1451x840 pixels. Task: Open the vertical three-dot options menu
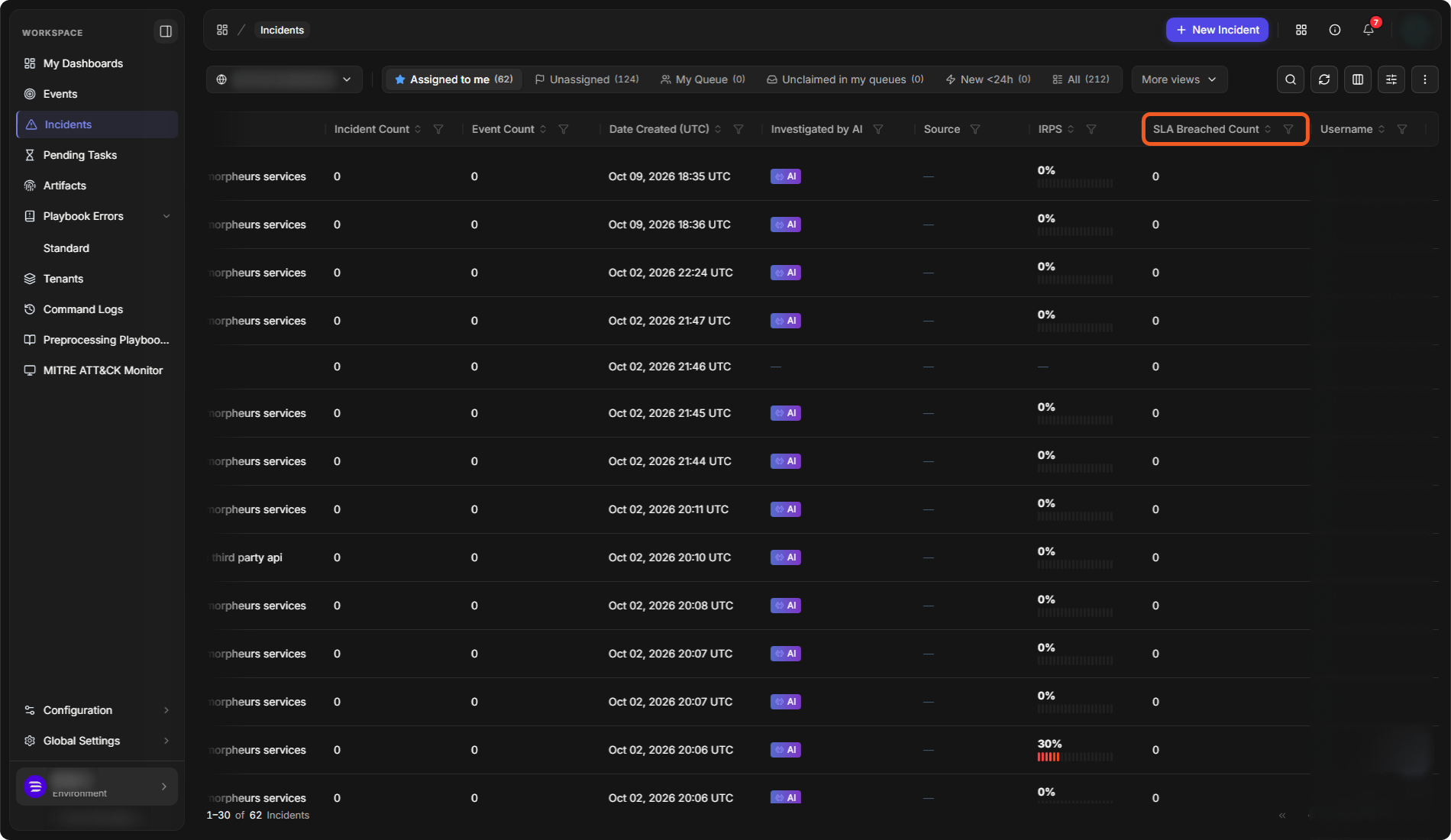pyautogui.click(x=1425, y=79)
